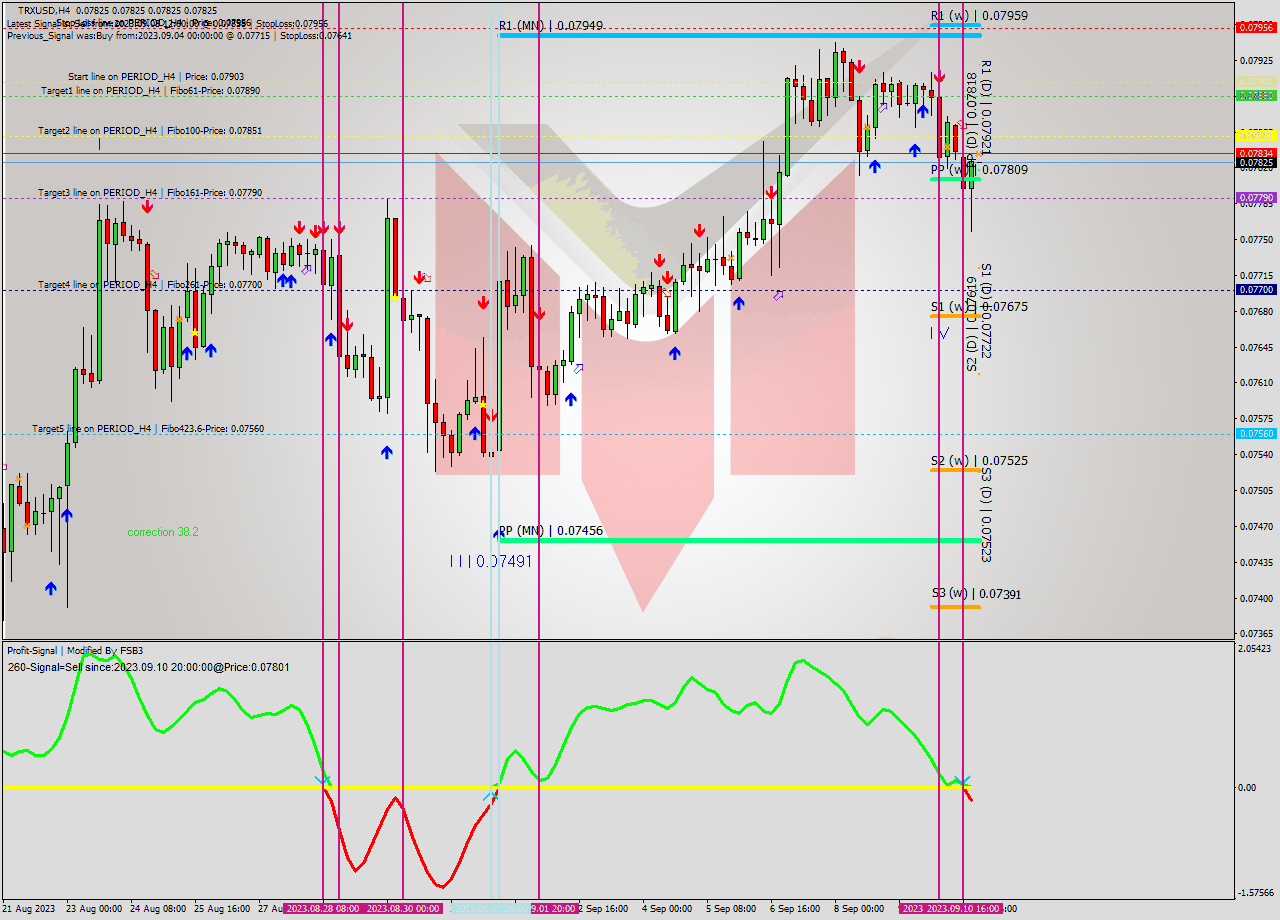
Task: Click the 0.07365 price axis value
Action: pos(1257,634)
